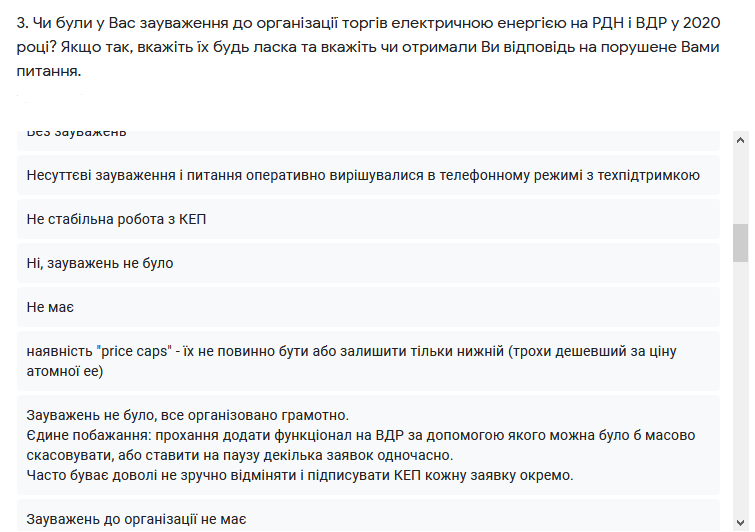The width and height of the screenshot is (755, 532).
Task: Click the text 'атомної ее)' in response
Action: (65, 371)
